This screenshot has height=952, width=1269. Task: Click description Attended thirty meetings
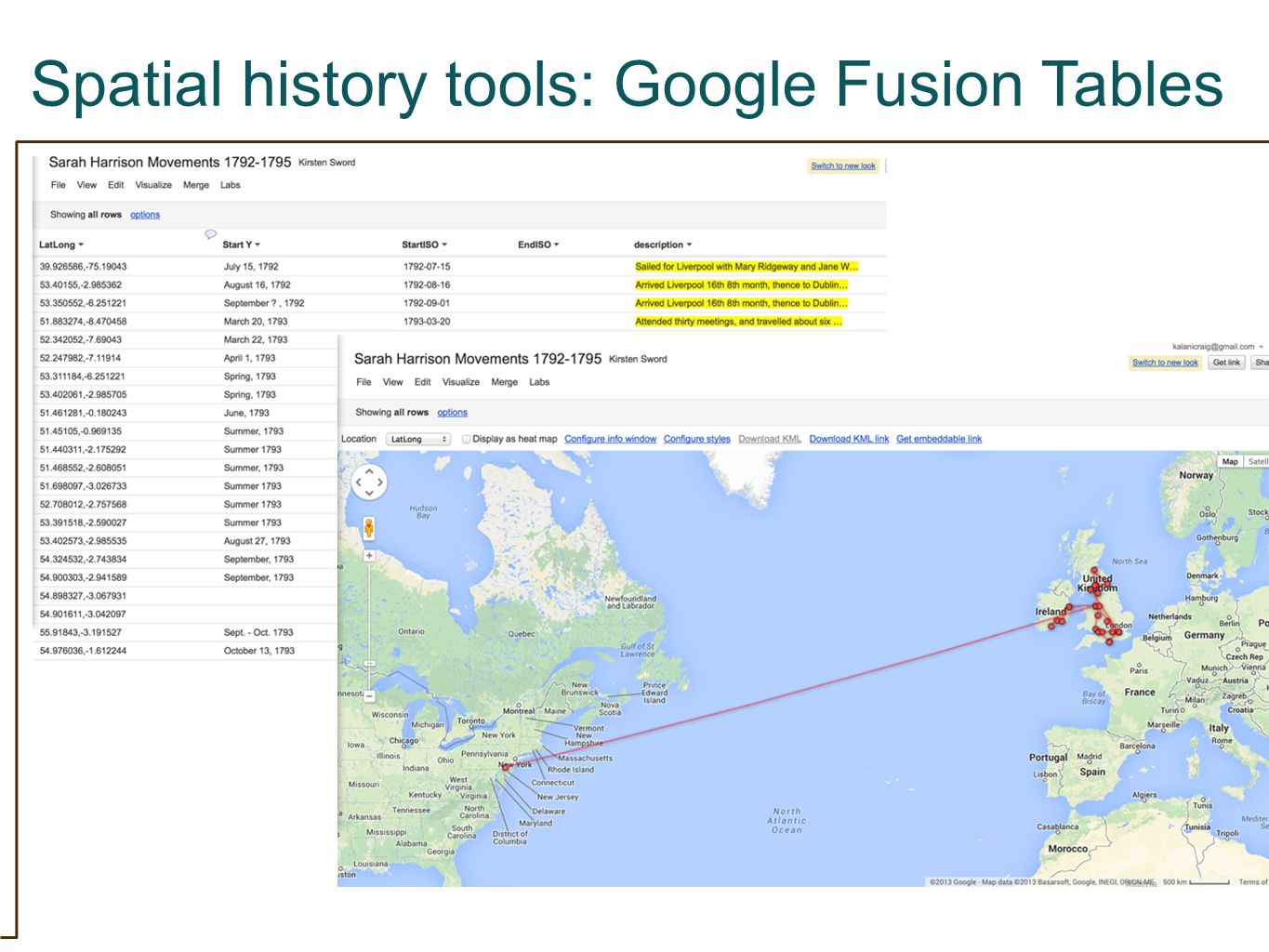pos(738,322)
